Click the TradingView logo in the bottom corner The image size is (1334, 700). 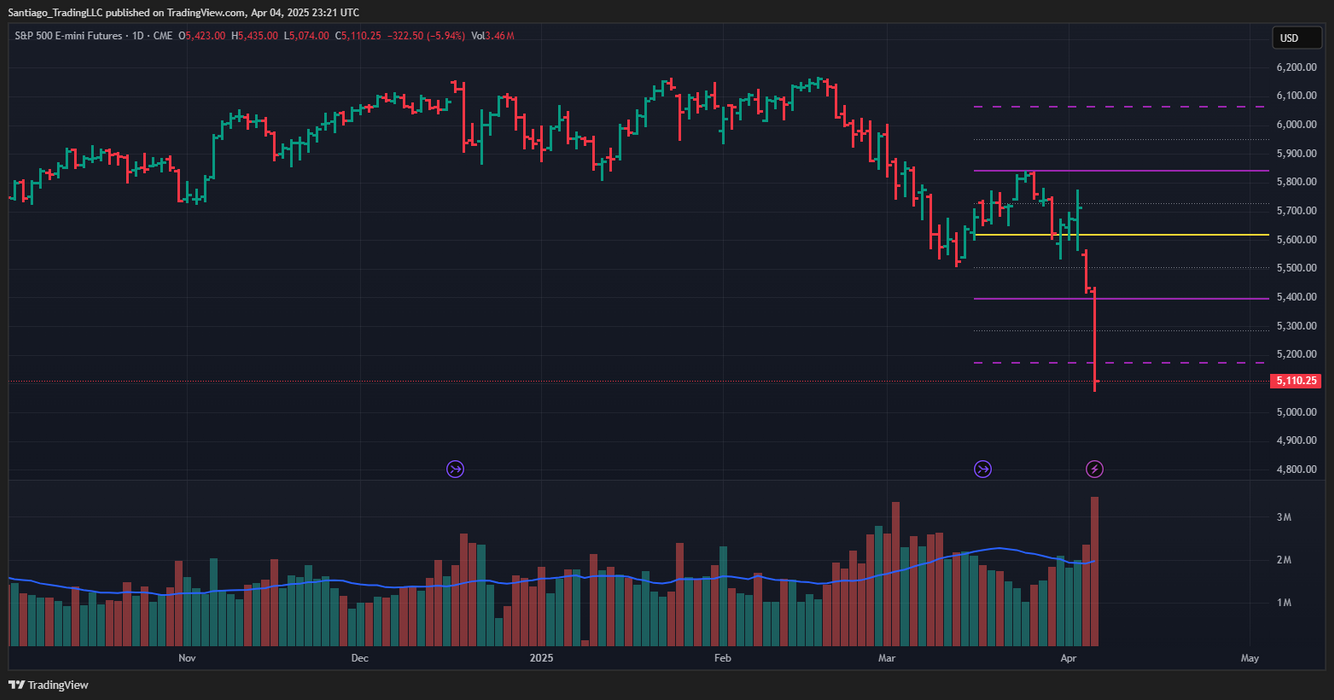(x=48, y=685)
